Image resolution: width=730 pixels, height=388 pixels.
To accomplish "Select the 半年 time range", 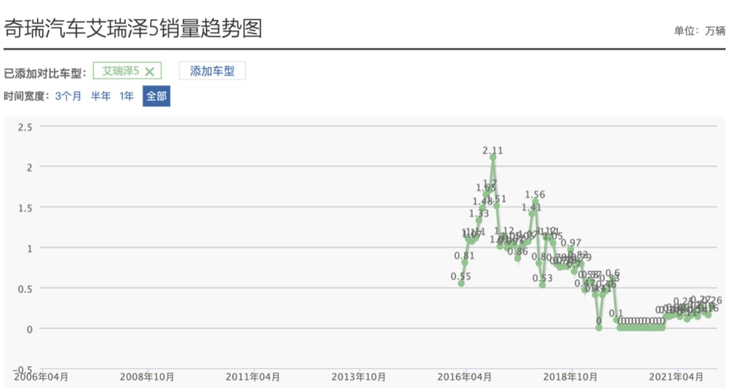I will 101,96.
